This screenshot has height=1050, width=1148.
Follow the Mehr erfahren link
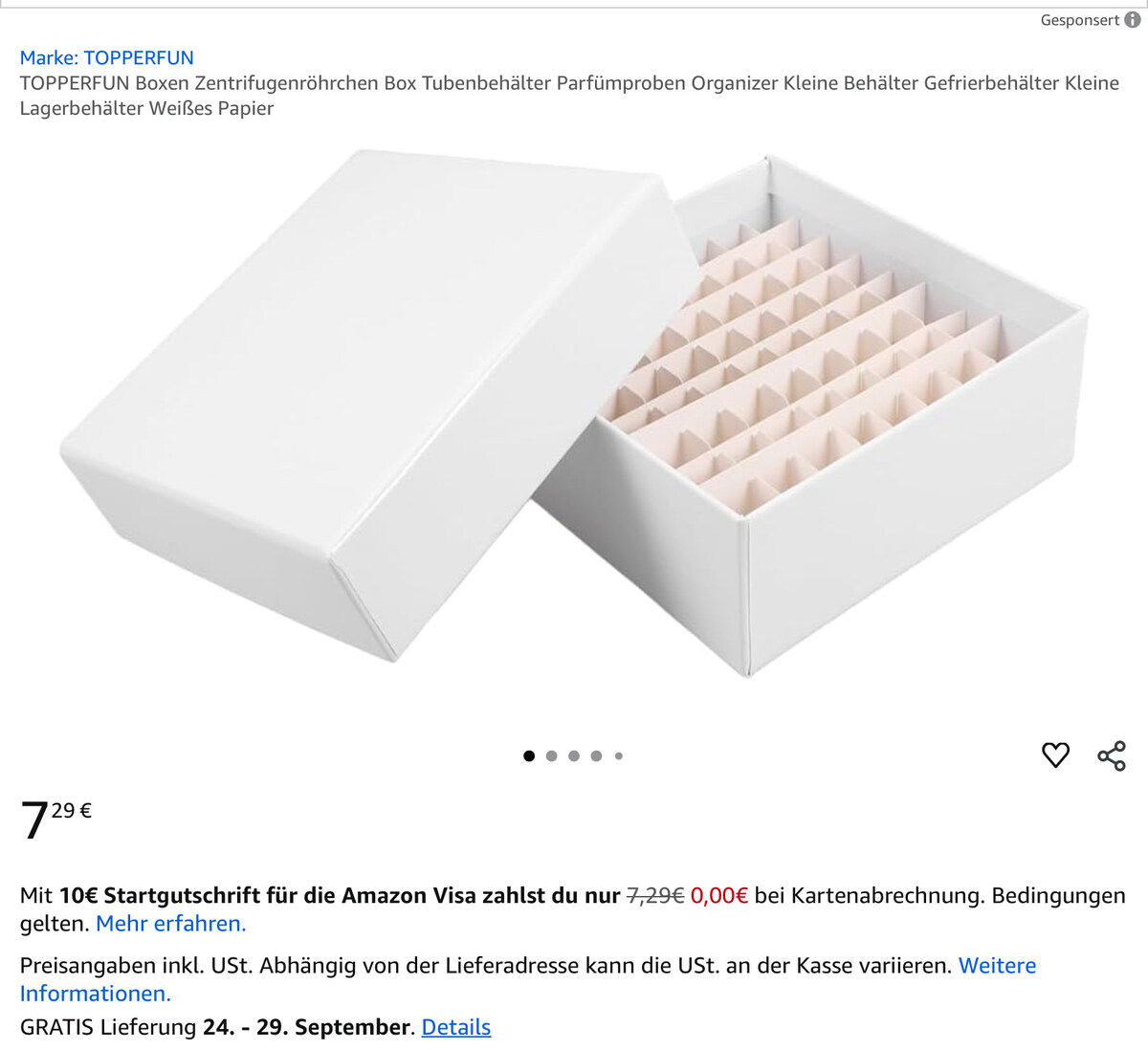[x=171, y=924]
